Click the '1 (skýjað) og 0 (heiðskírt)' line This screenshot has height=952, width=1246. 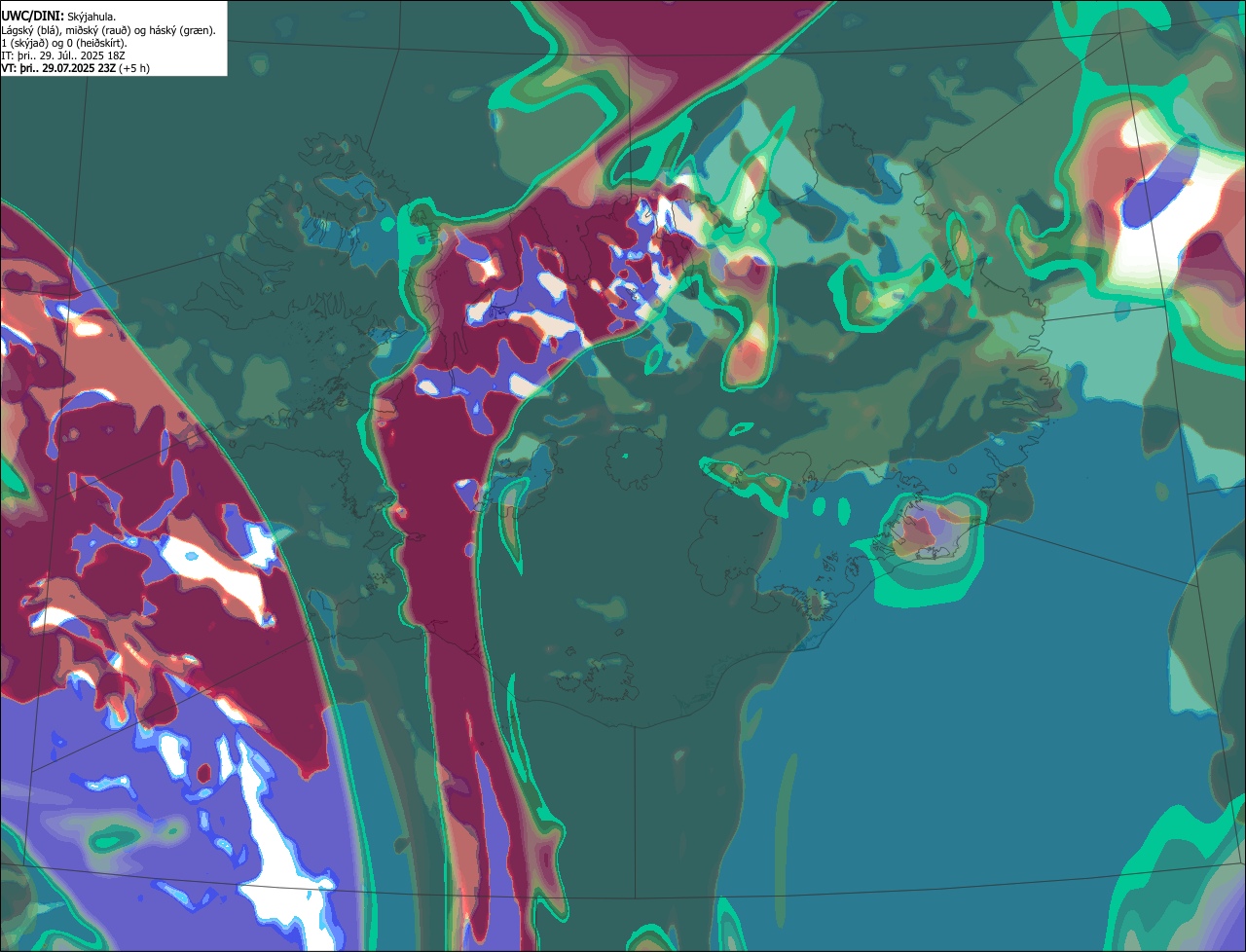click(x=64, y=43)
